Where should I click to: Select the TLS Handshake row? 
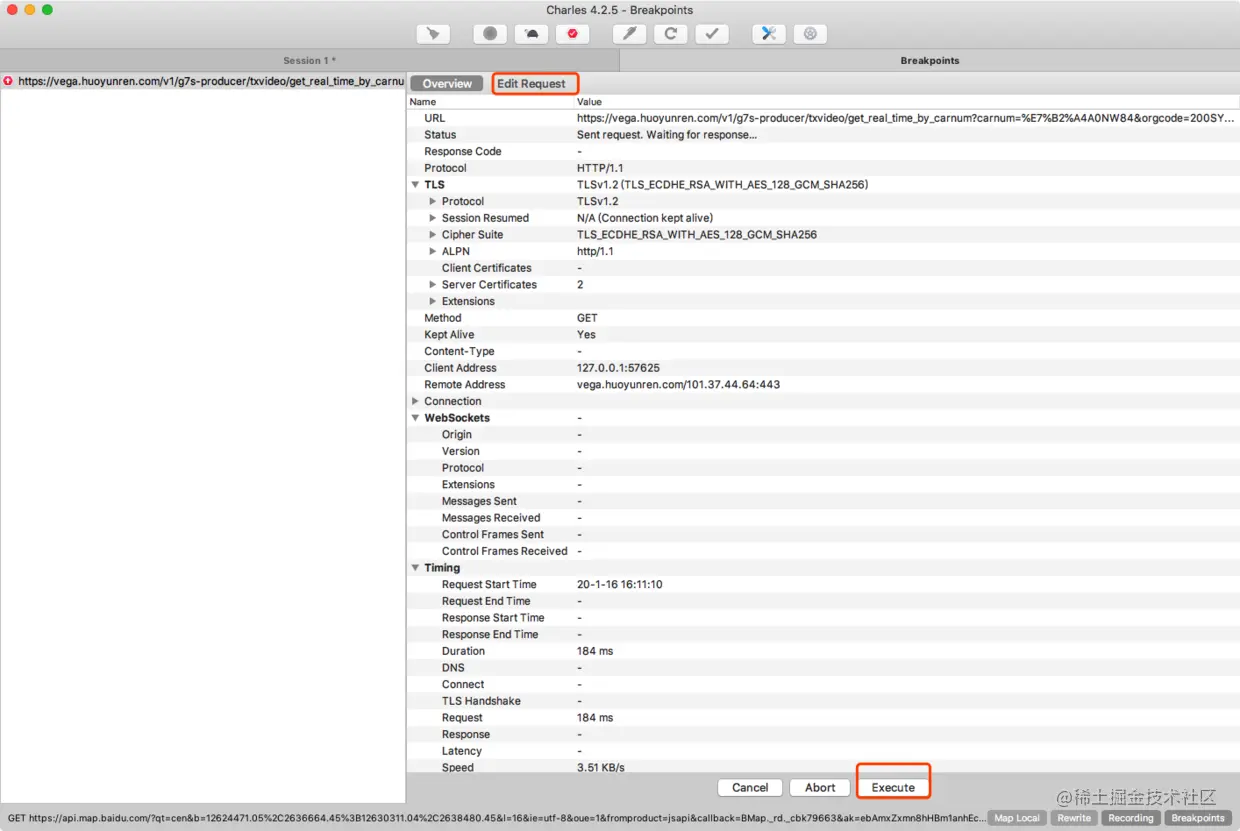tap(823, 701)
